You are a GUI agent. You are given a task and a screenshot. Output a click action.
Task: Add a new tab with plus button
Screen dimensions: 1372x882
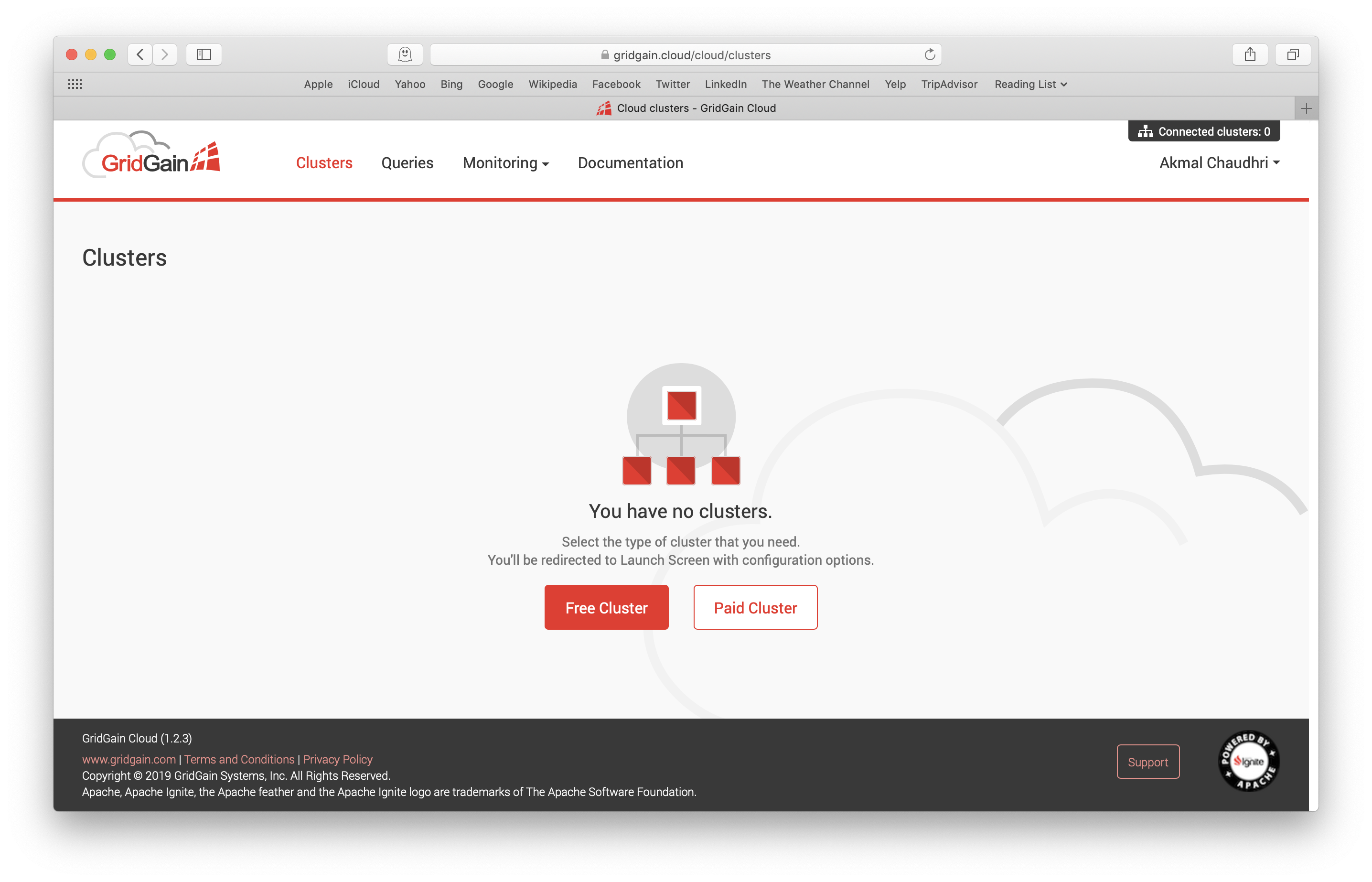[1306, 108]
